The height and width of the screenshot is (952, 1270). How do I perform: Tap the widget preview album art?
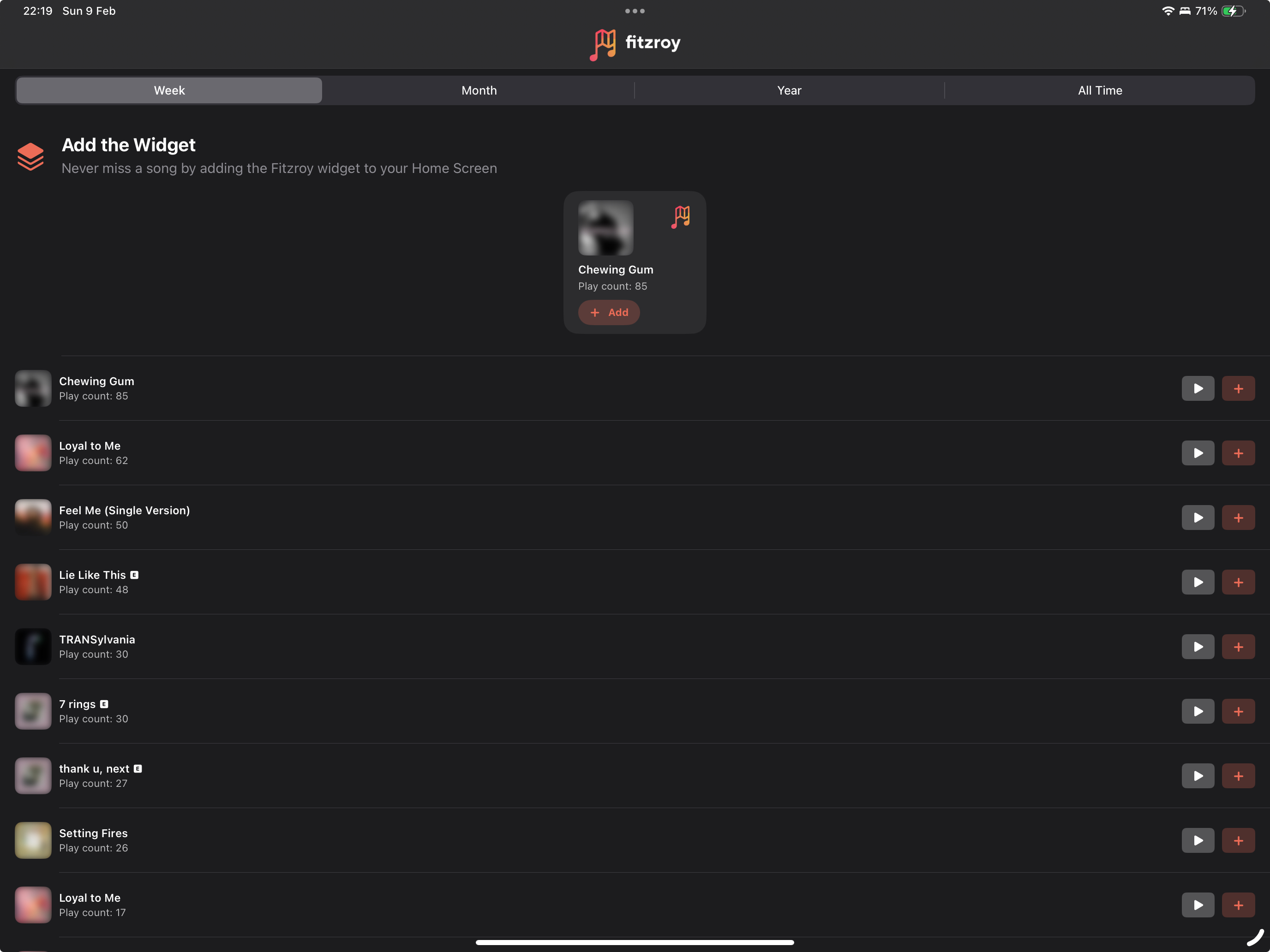coord(606,228)
